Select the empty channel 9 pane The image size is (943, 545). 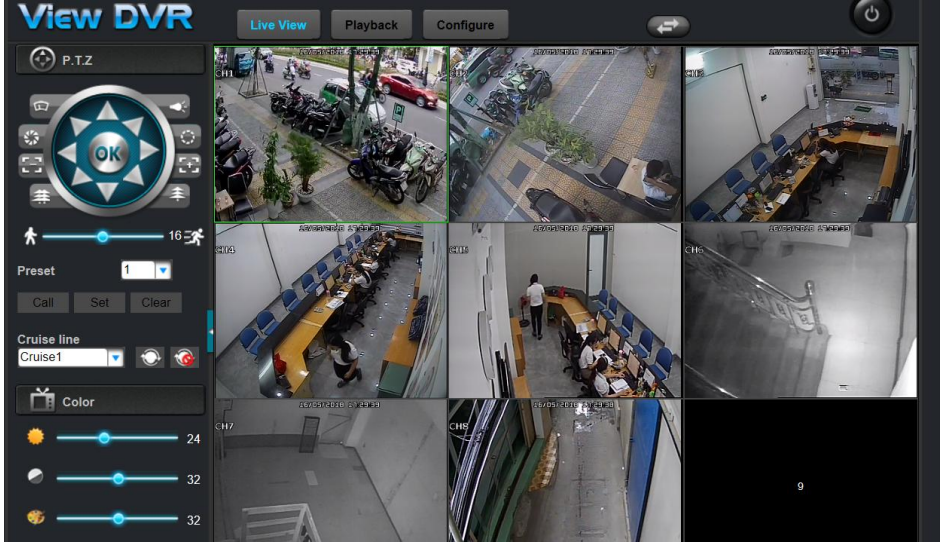(800, 471)
